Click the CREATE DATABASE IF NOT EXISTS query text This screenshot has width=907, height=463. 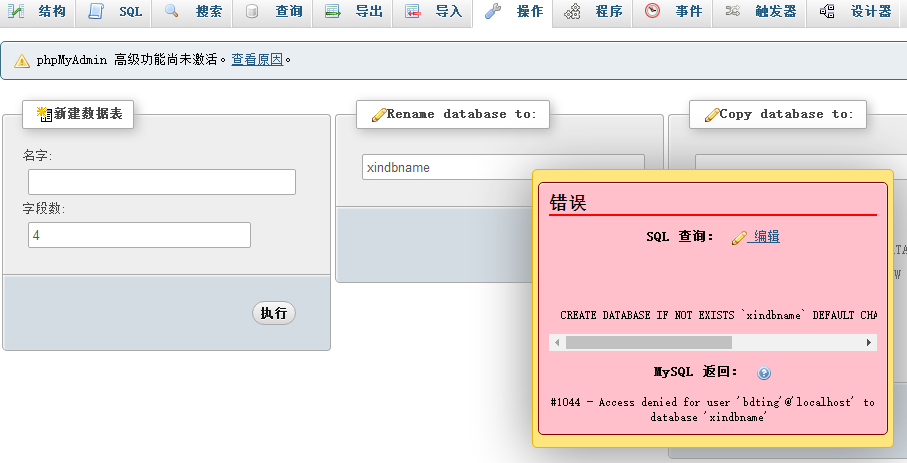pyautogui.click(x=718, y=315)
